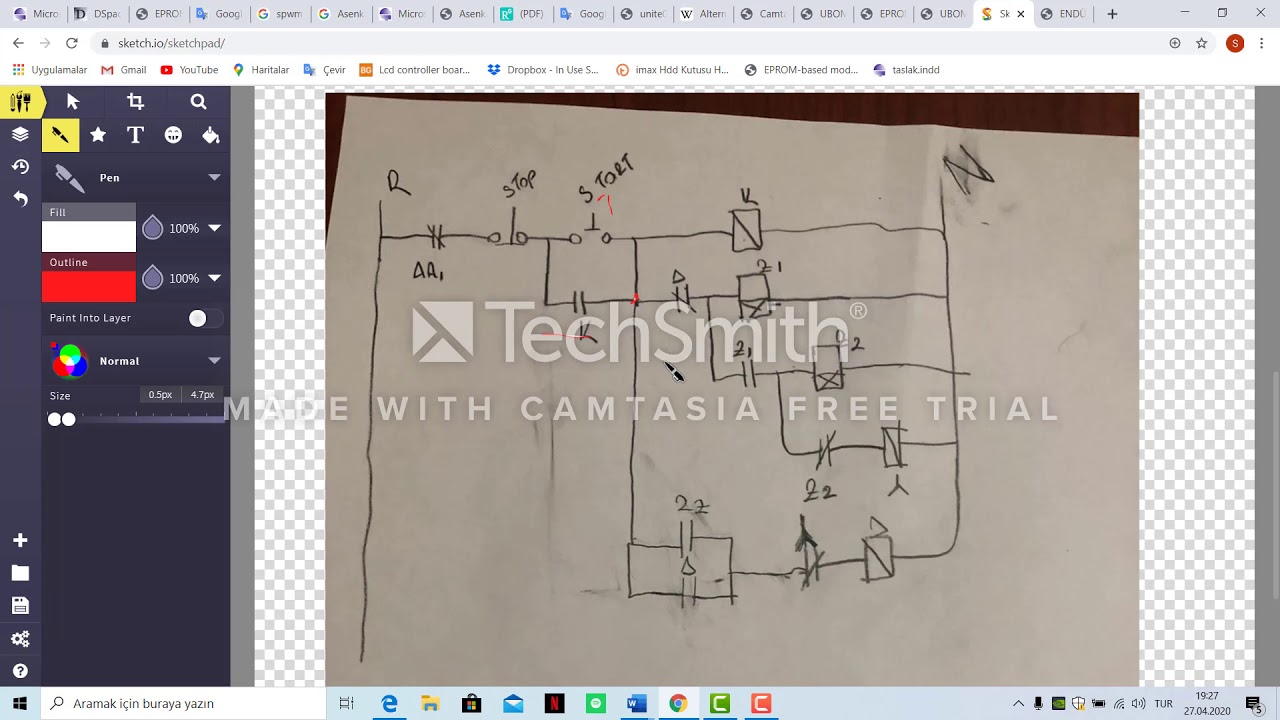The width and height of the screenshot is (1280, 720).
Task: Select the Text tool
Action: click(135, 135)
